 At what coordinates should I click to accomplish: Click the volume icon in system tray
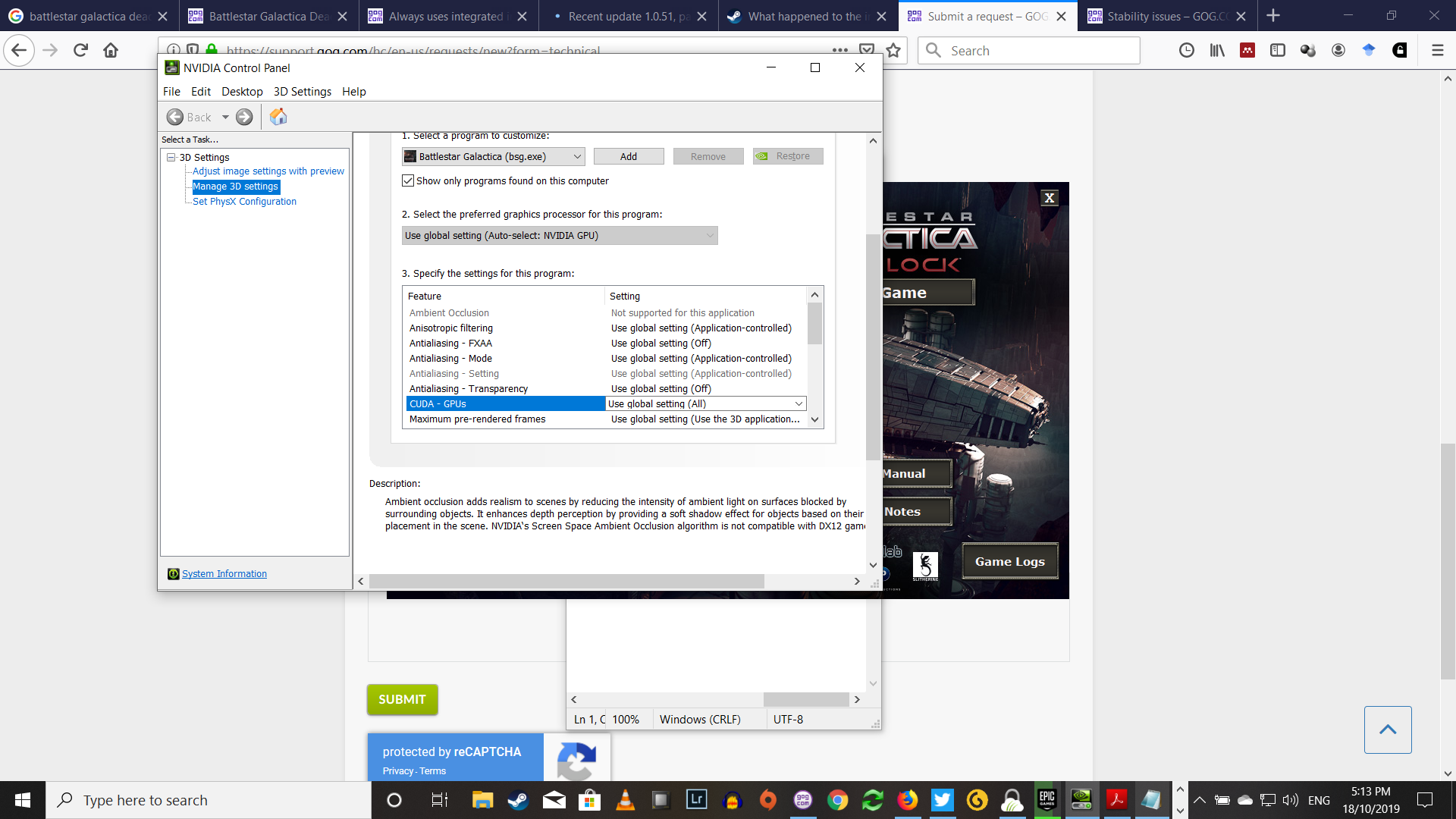pos(1290,800)
